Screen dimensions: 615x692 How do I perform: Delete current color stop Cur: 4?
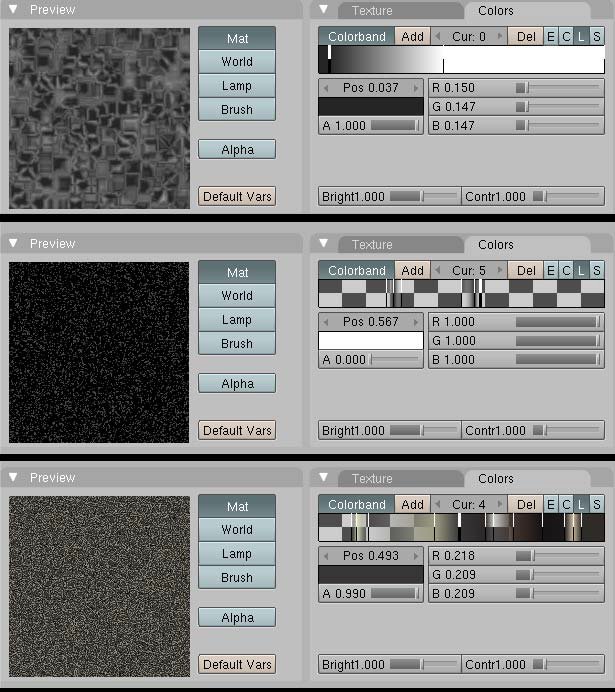[526, 504]
